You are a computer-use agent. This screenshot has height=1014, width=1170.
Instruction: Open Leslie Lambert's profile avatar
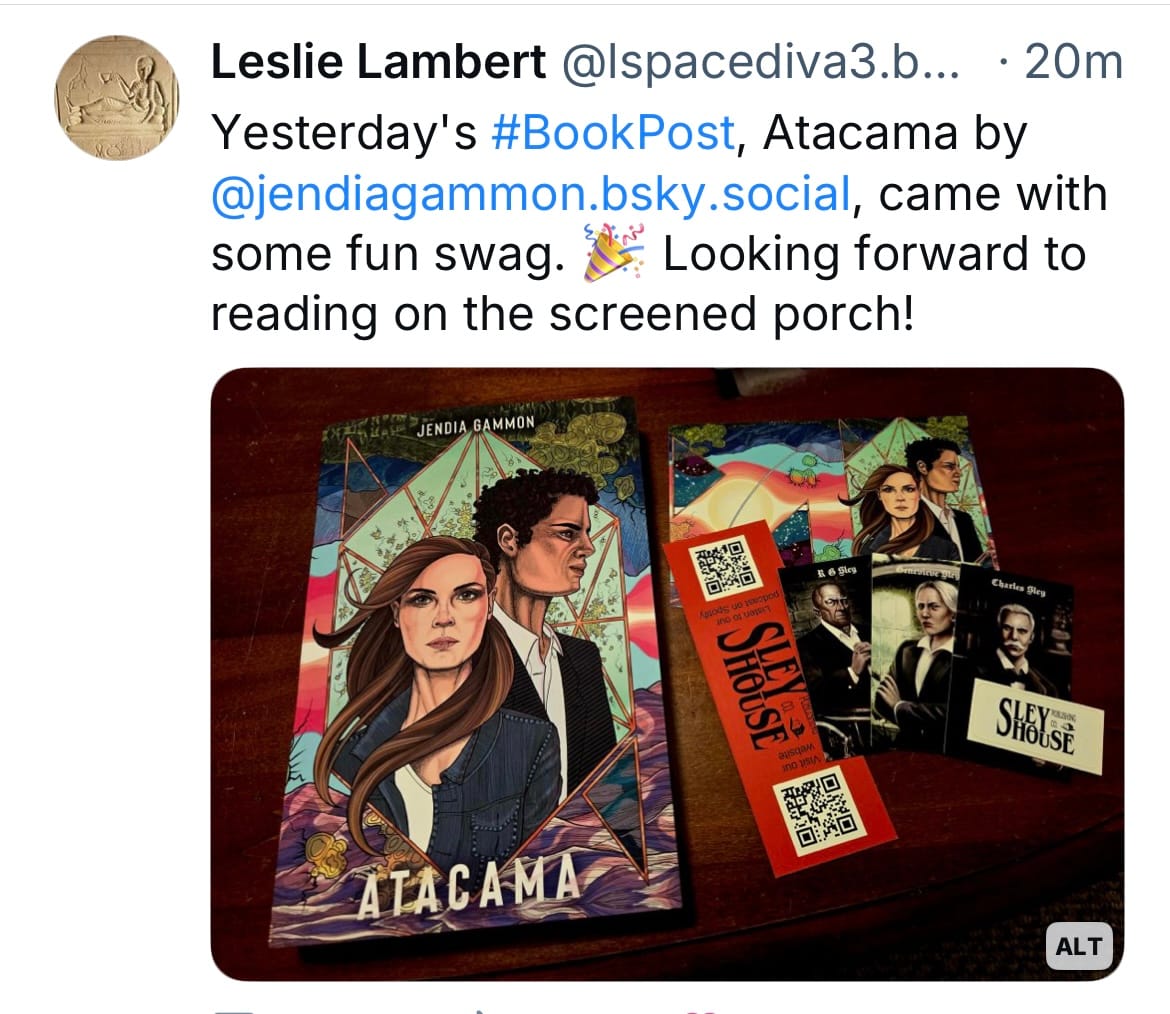[117, 98]
